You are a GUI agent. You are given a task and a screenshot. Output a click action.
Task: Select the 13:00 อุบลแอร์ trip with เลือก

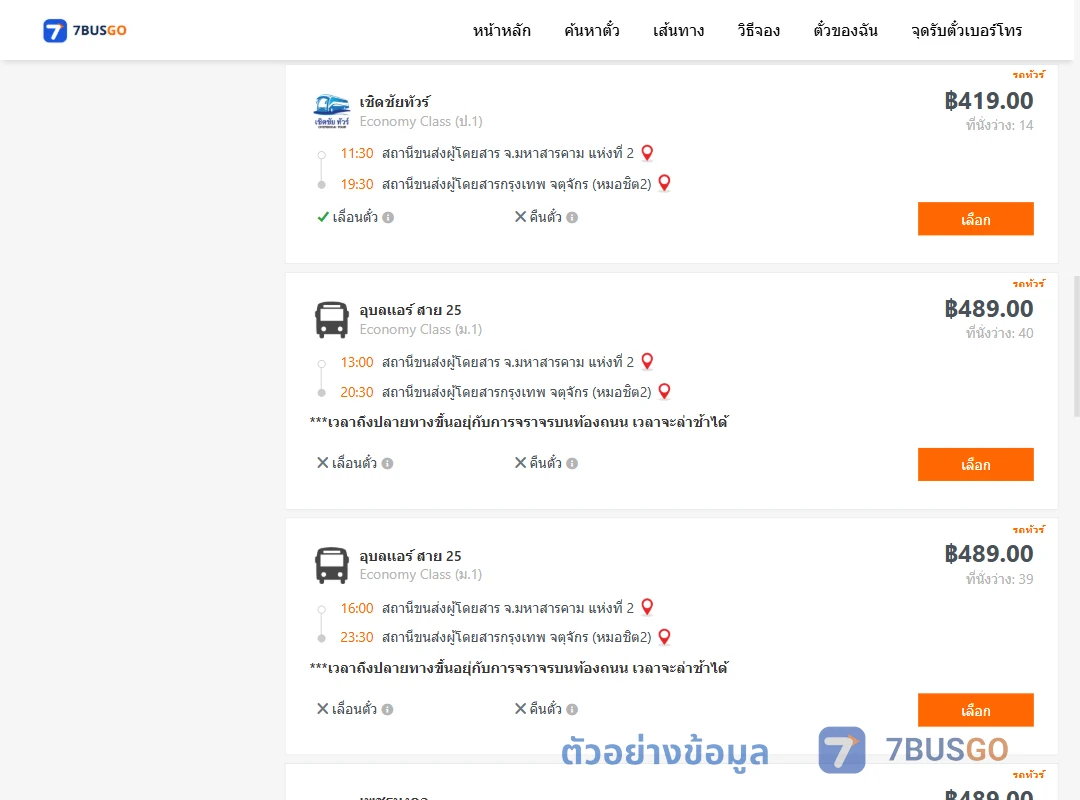click(975, 464)
